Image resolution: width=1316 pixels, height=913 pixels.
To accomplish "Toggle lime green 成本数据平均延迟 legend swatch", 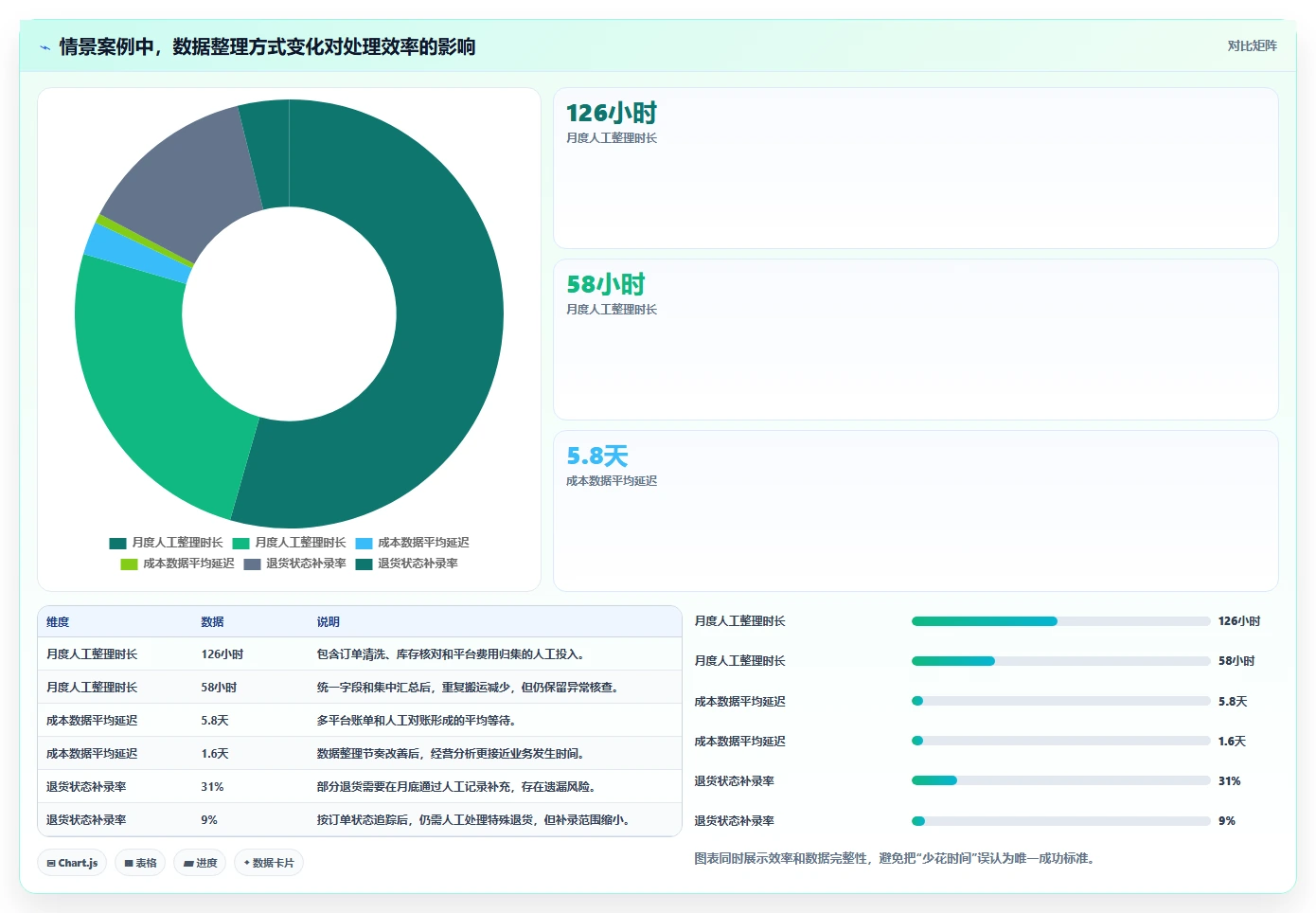I will (129, 564).
